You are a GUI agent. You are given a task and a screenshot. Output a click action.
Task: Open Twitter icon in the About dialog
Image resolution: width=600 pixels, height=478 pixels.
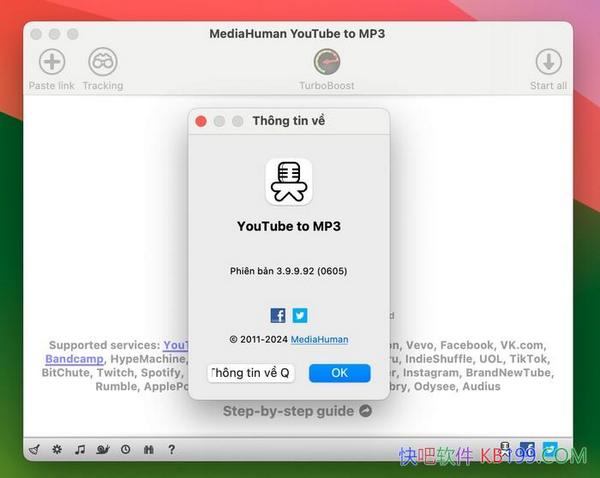tap(300, 315)
